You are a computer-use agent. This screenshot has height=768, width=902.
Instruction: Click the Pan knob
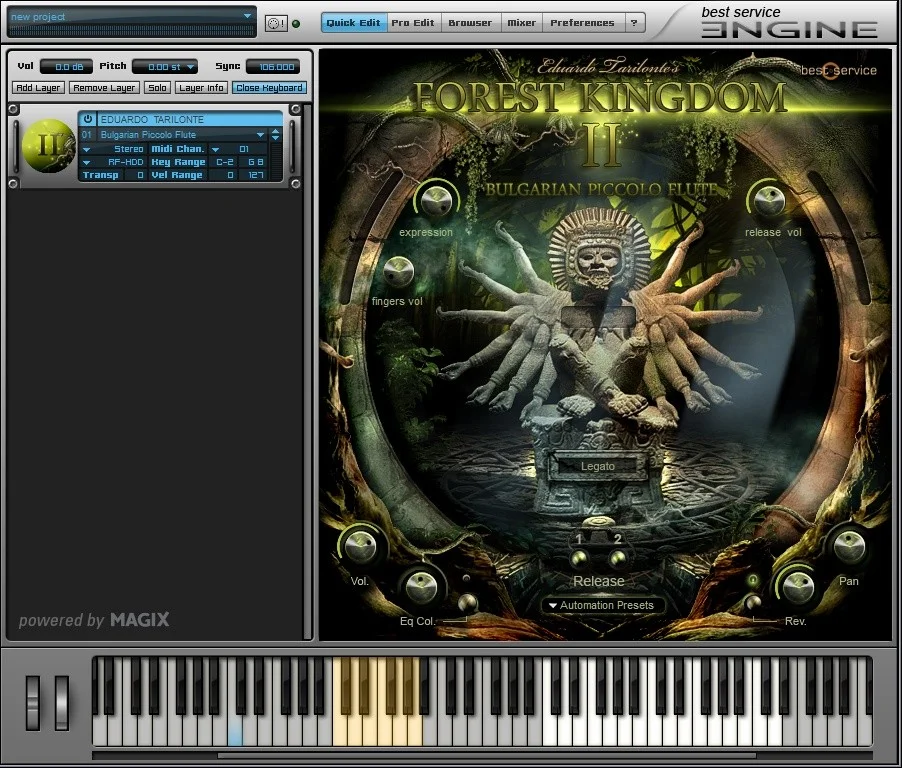[849, 545]
